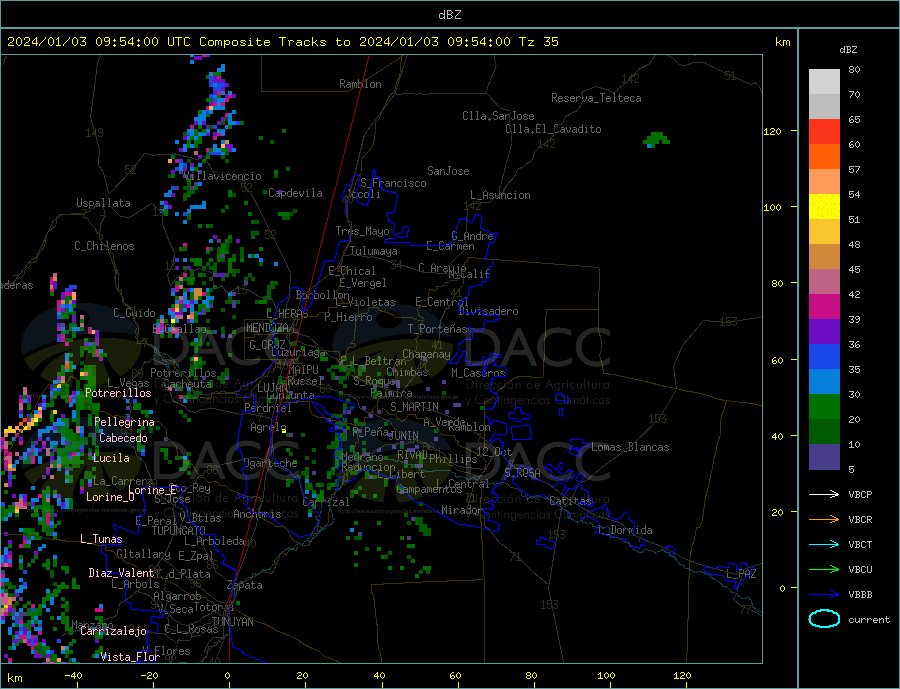Viewport: 900px width, 689px height.
Task: Click the VBBB legend label
Action: (860, 594)
